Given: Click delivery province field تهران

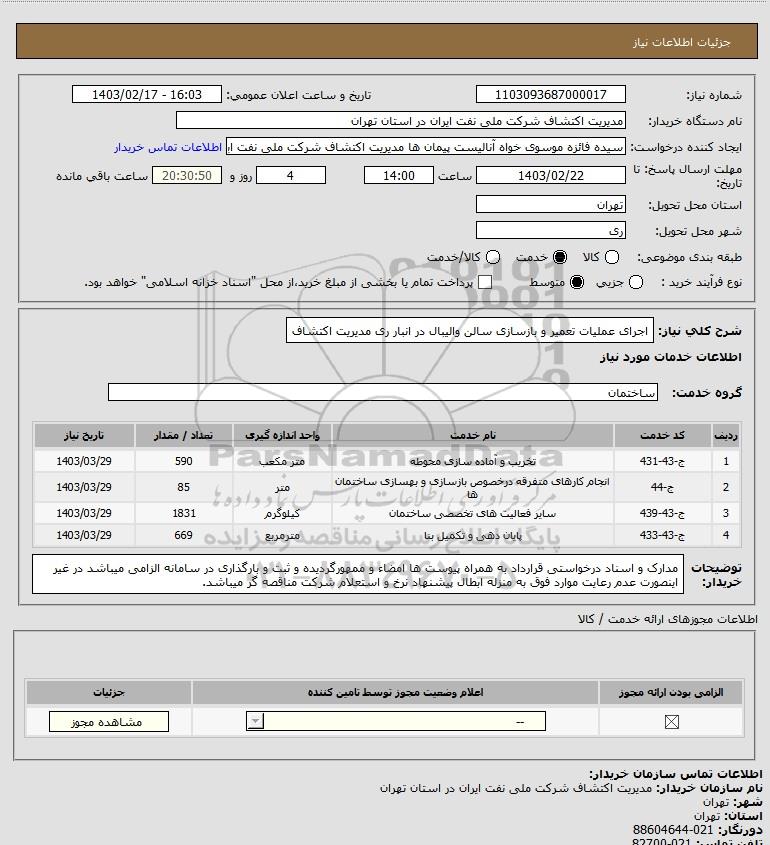Looking at the screenshot, I should [551, 204].
